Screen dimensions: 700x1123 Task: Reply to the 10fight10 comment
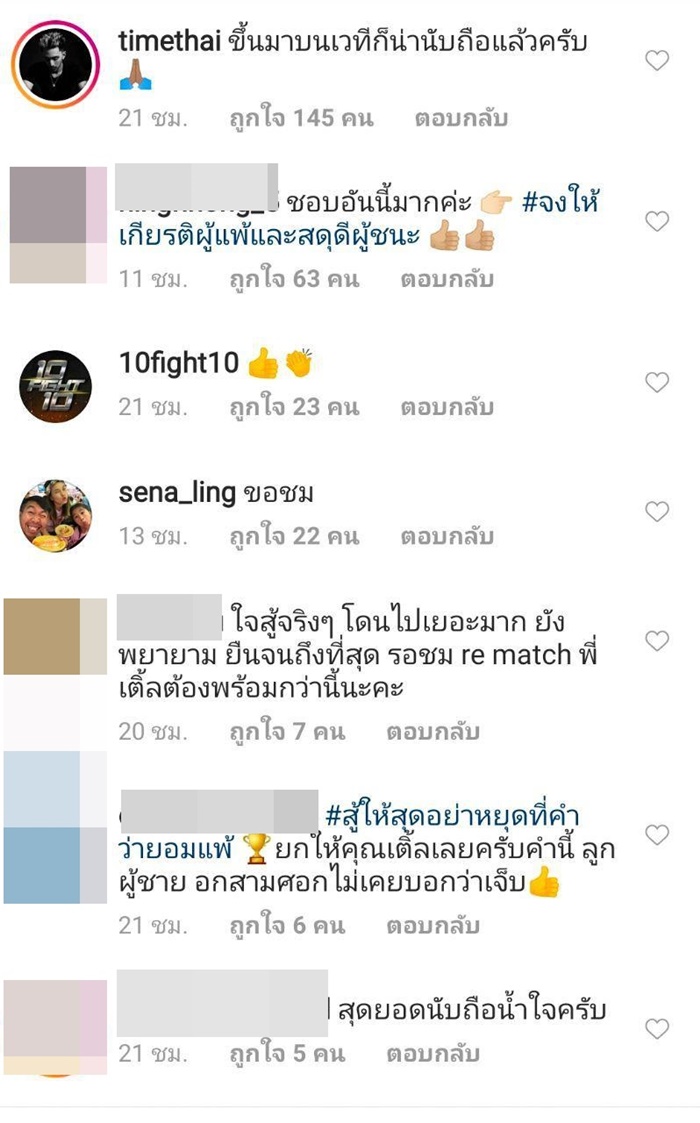(447, 408)
